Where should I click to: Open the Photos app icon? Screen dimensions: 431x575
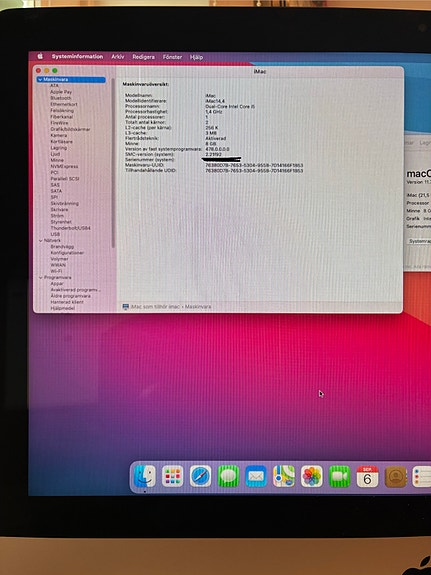coord(312,476)
